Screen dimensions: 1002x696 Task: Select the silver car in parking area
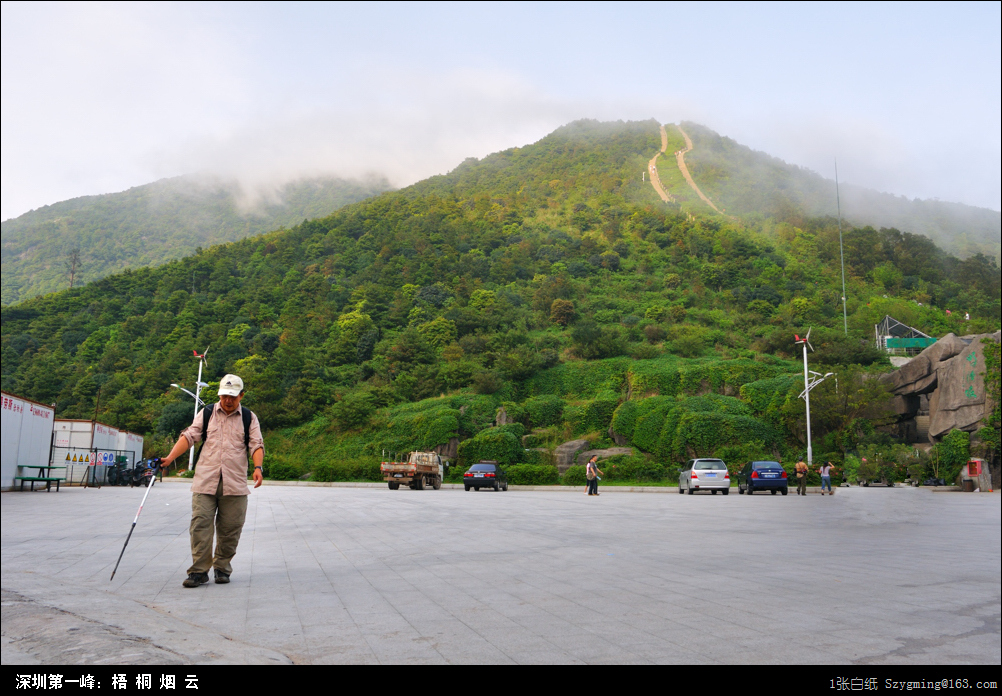[x=705, y=476]
